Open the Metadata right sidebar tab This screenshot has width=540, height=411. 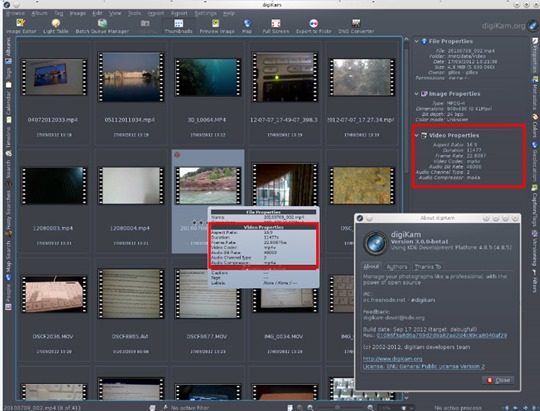pyautogui.click(x=534, y=93)
